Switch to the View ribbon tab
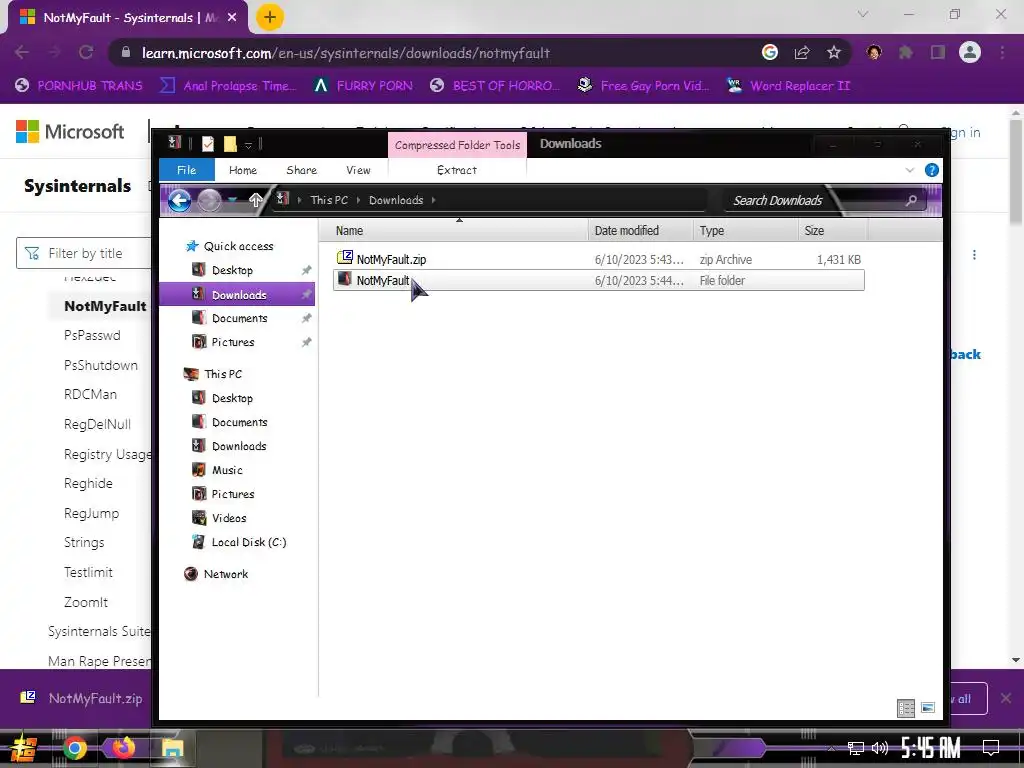This screenshot has width=1024, height=768. 358,170
